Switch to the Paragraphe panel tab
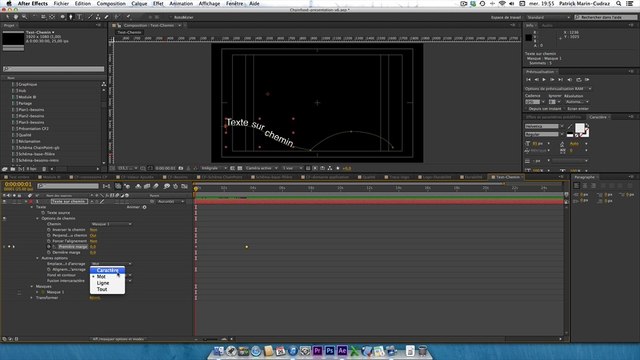Screen dimensions: 640x360 [584, 177]
